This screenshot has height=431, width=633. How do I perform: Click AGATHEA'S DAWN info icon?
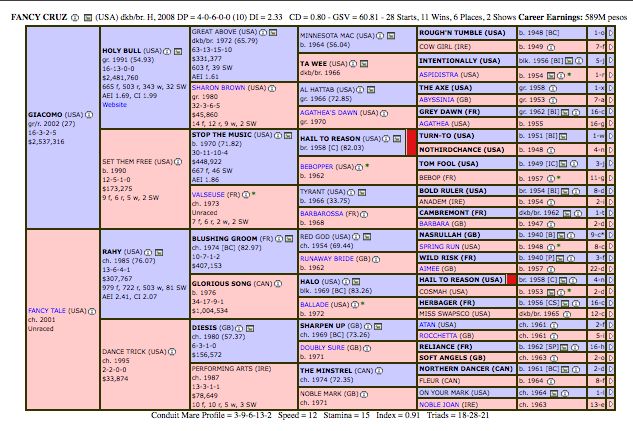(x=384, y=113)
